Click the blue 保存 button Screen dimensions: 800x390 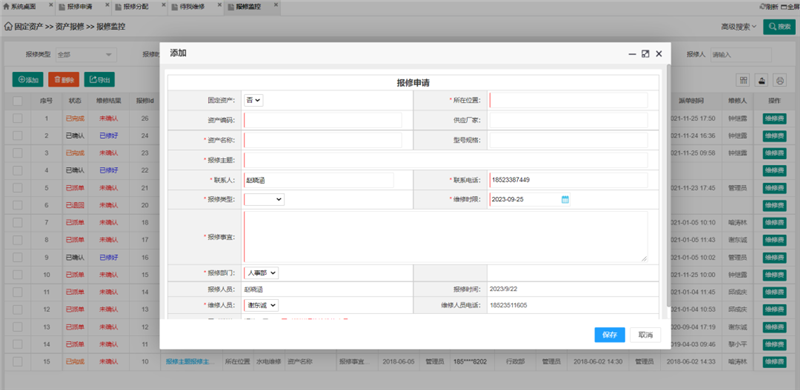tap(610, 335)
